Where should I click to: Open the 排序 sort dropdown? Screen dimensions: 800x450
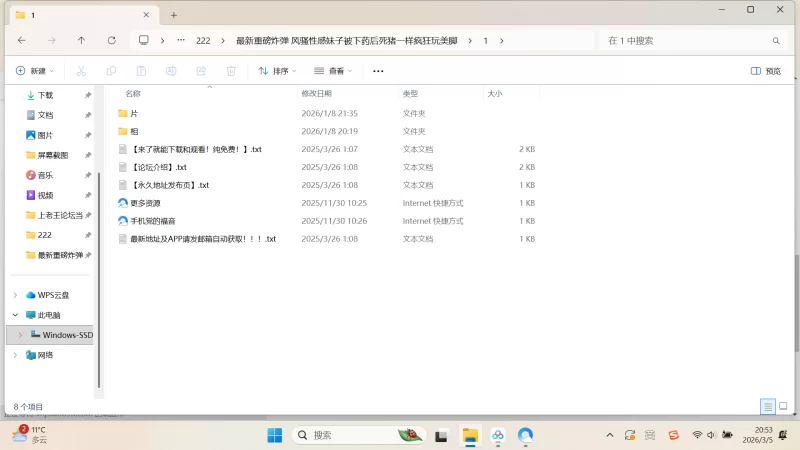278,71
